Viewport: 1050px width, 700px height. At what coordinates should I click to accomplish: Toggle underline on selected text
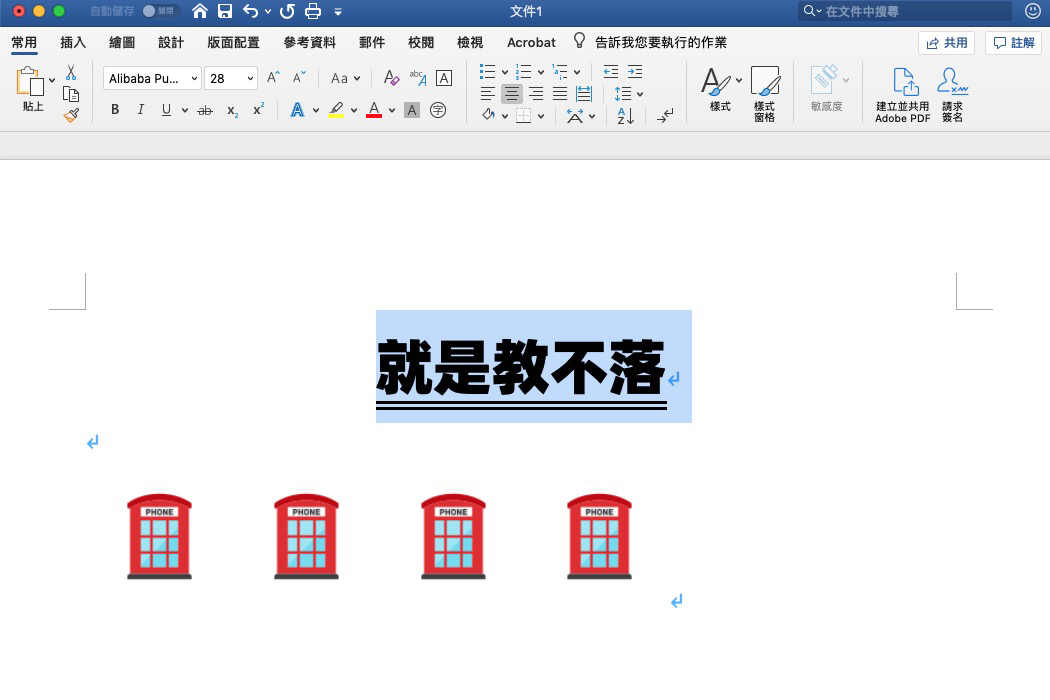pyautogui.click(x=165, y=109)
